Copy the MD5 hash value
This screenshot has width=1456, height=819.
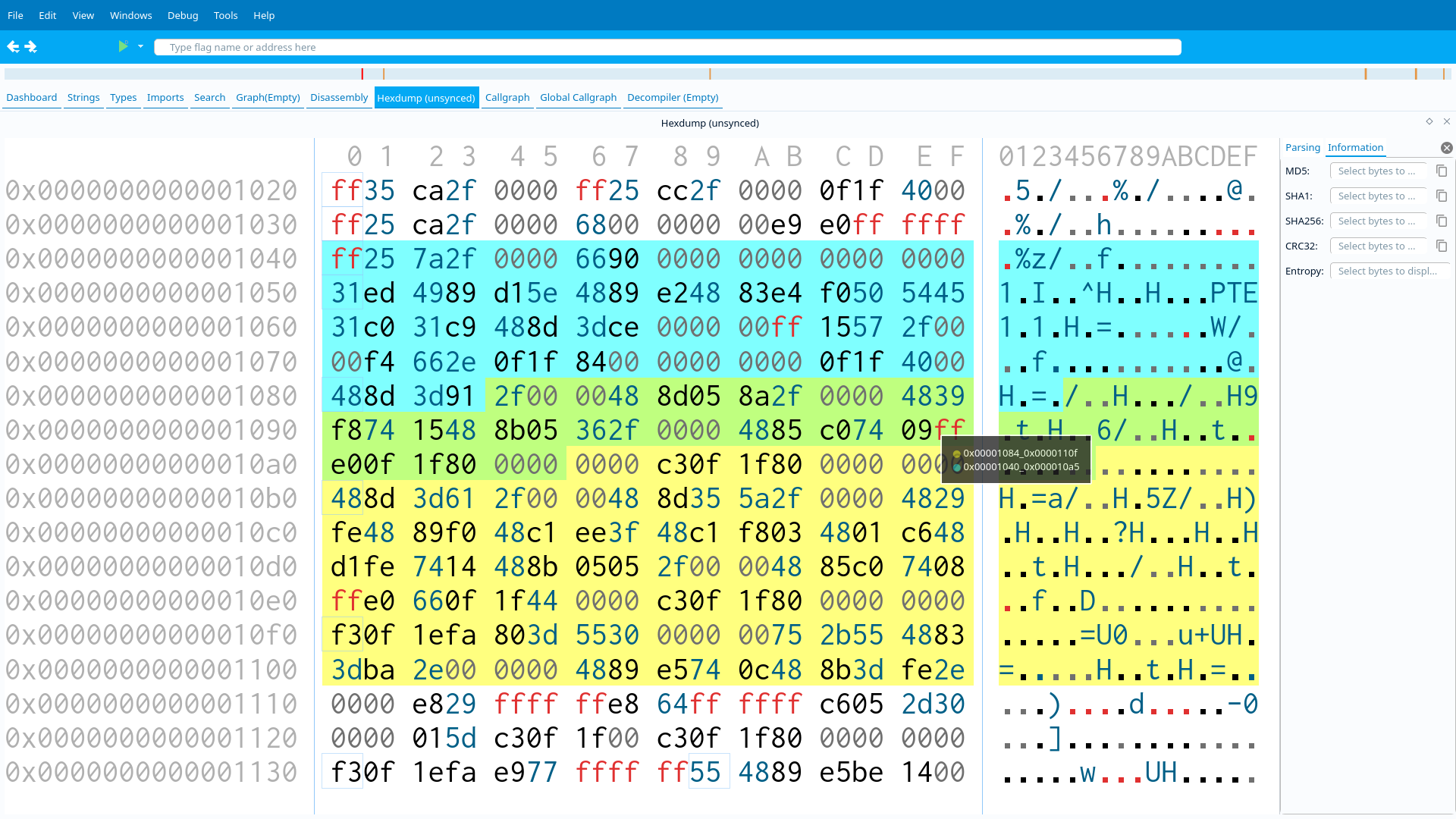tap(1442, 171)
